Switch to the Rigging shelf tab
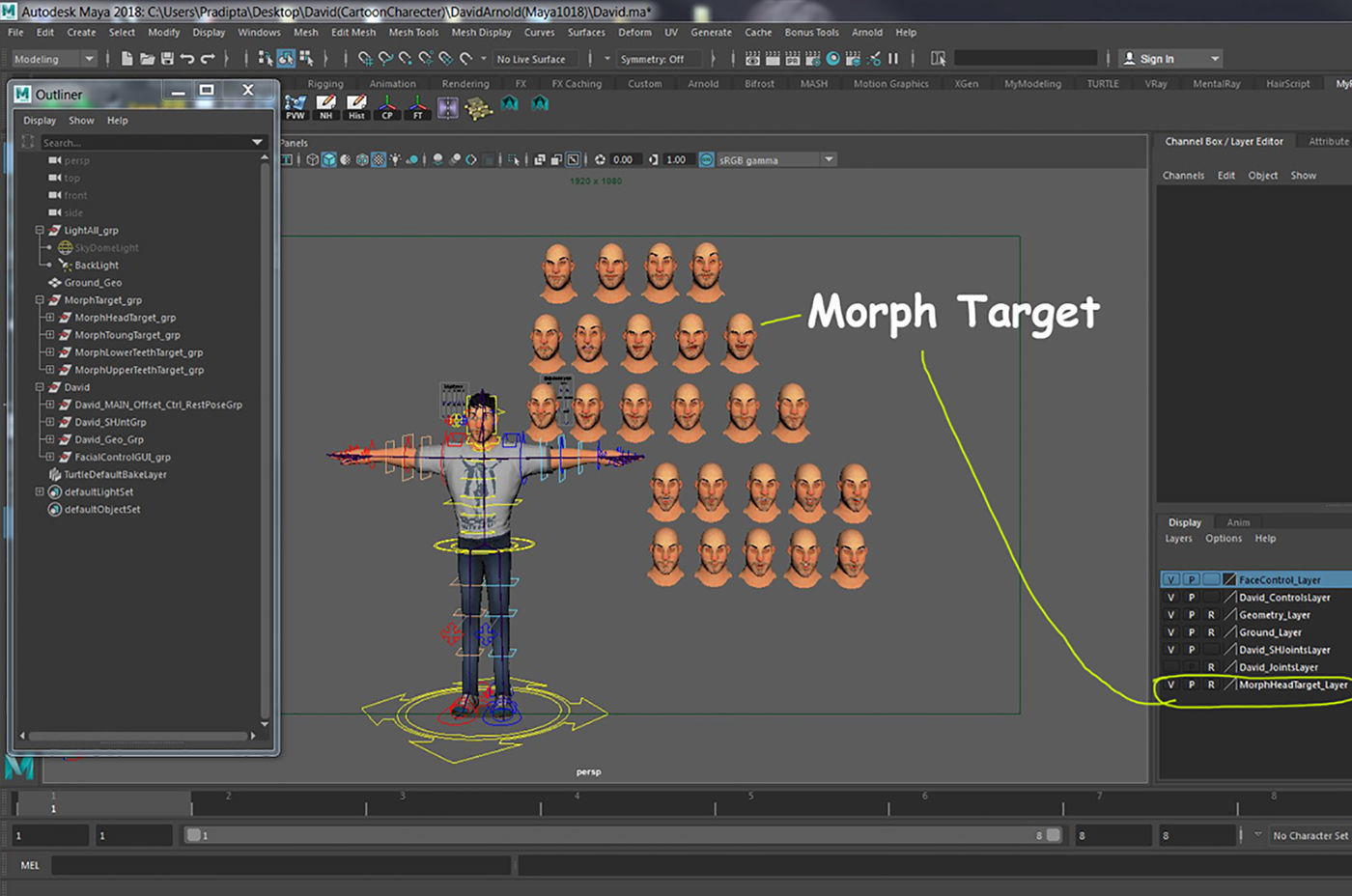Viewport: 1352px width, 896px height. [325, 84]
